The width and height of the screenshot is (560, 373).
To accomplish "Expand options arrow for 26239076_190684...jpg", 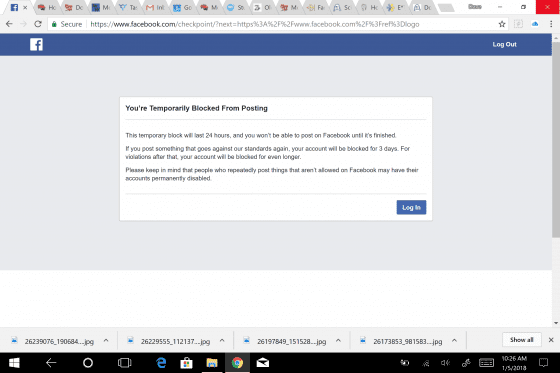I will point(106,340).
